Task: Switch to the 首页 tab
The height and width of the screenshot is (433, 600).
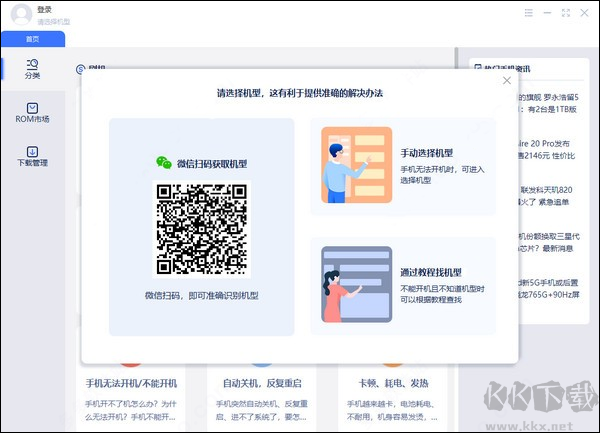Action: point(33,39)
